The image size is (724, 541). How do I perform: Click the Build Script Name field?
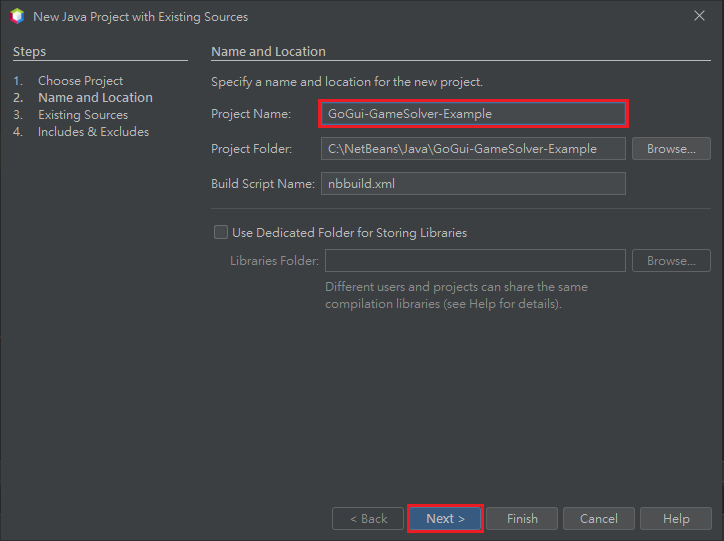point(473,184)
